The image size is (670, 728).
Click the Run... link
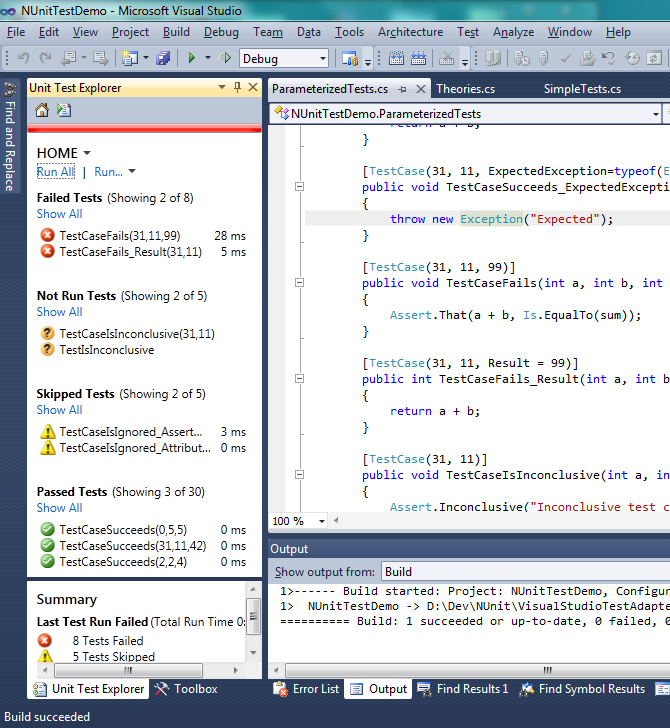tap(108, 172)
